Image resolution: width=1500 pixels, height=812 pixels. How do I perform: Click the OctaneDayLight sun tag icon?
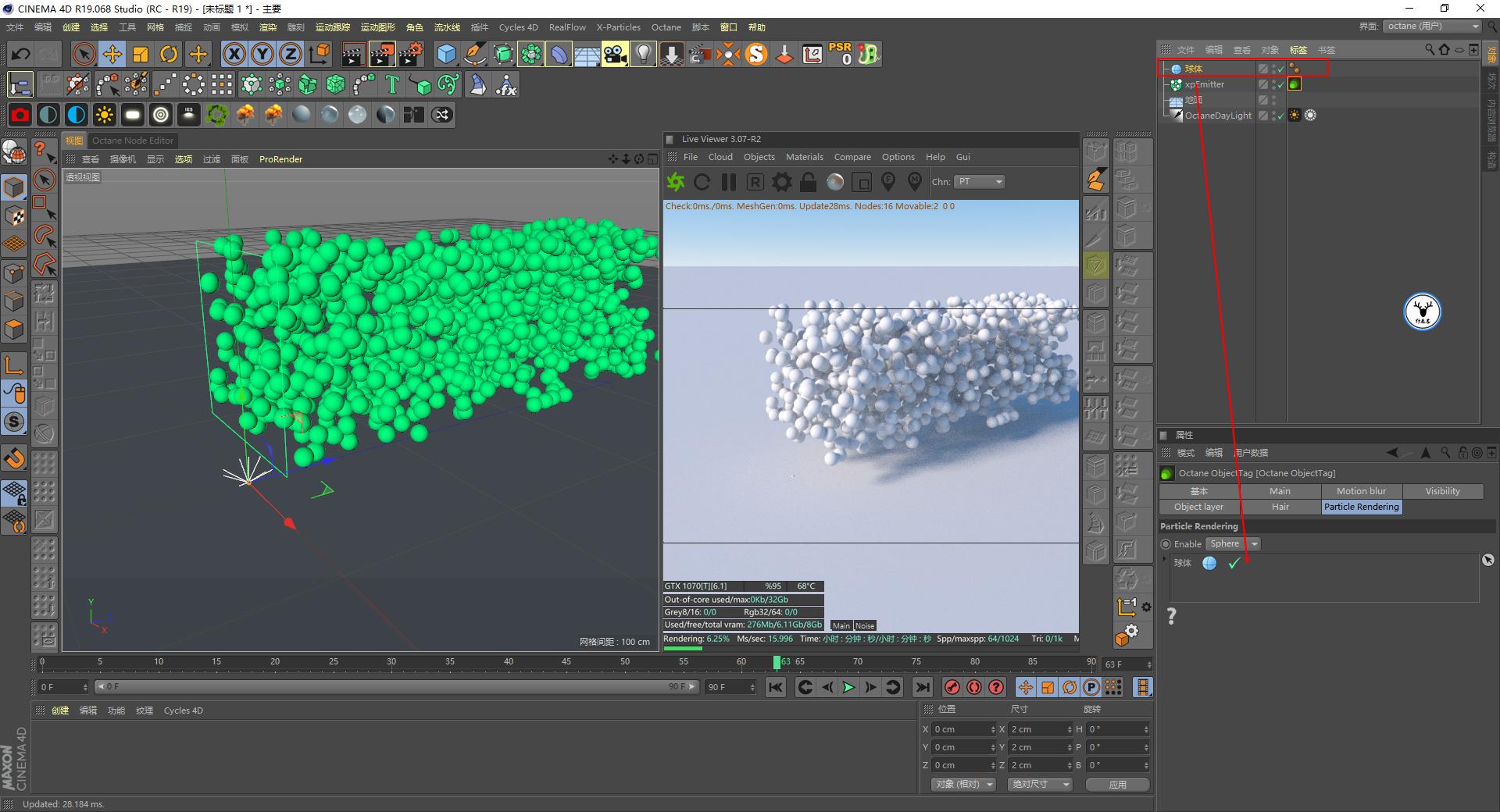1295,116
